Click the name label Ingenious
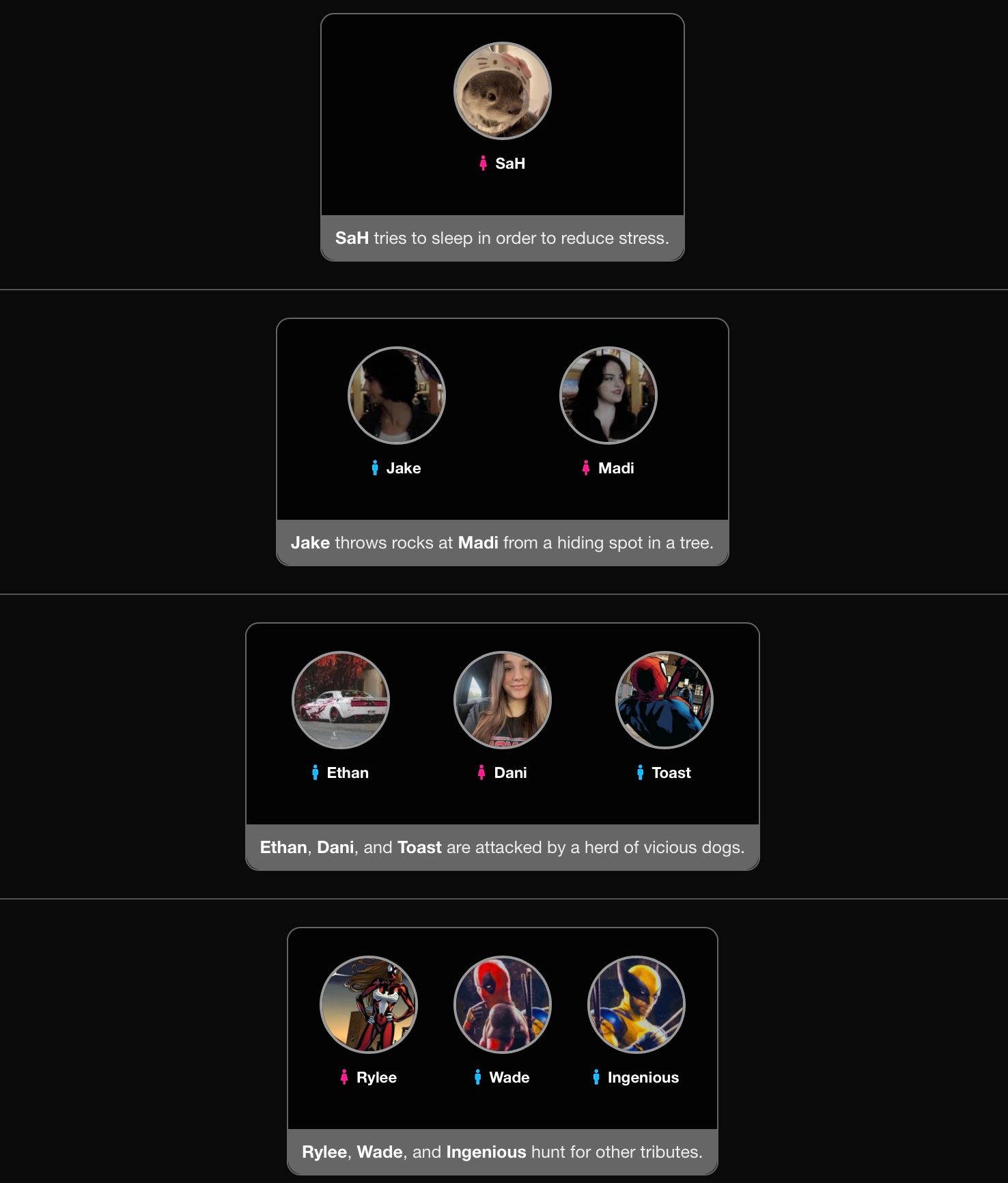This screenshot has width=1008, height=1183. coord(643,1077)
